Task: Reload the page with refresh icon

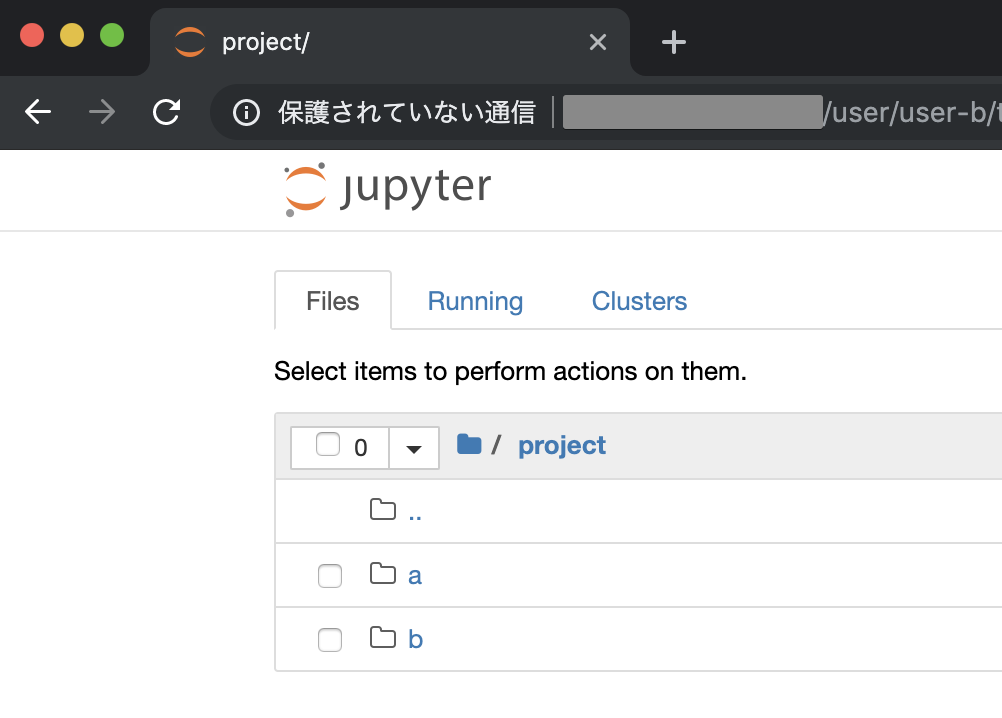Action: (166, 112)
